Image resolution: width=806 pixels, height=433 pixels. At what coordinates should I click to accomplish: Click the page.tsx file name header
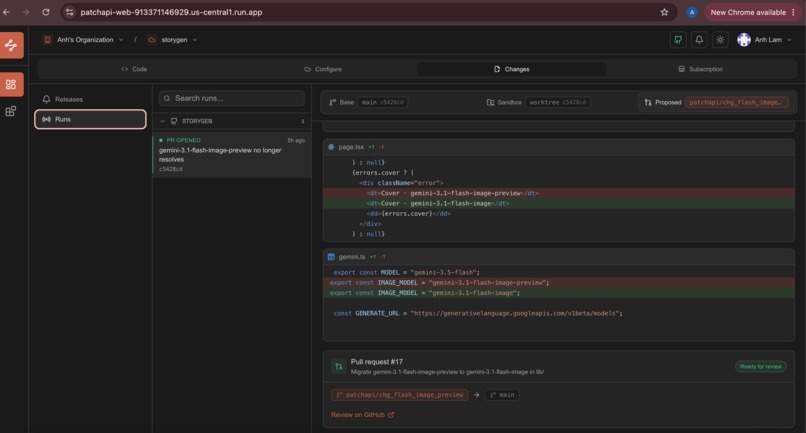point(351,147)
